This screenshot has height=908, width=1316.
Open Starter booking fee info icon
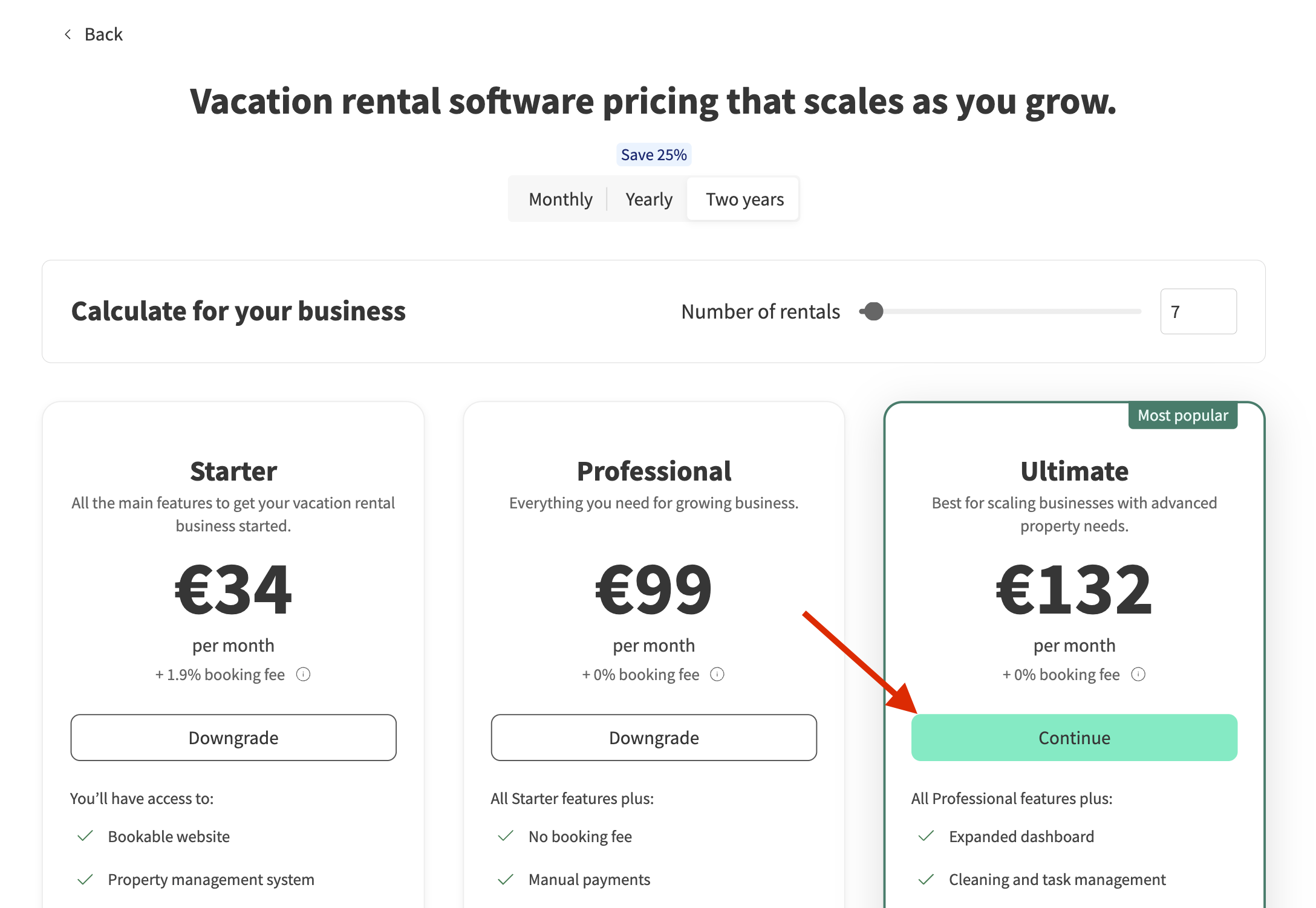[303, 674]
